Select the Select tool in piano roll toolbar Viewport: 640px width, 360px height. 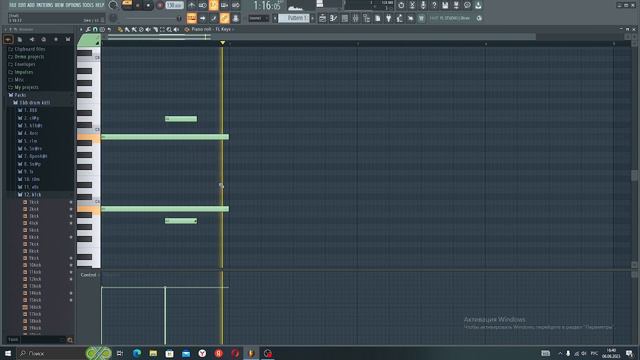[162, 29]
